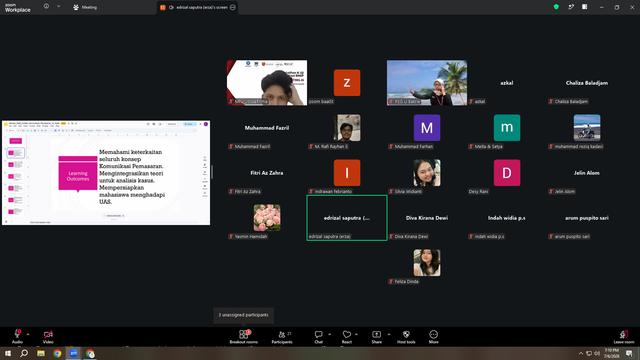Image resolution: width=640 pixels, height=360 pixels.
Task: Select Meita & Setya teal m avatar
Action: pos(507,128)
